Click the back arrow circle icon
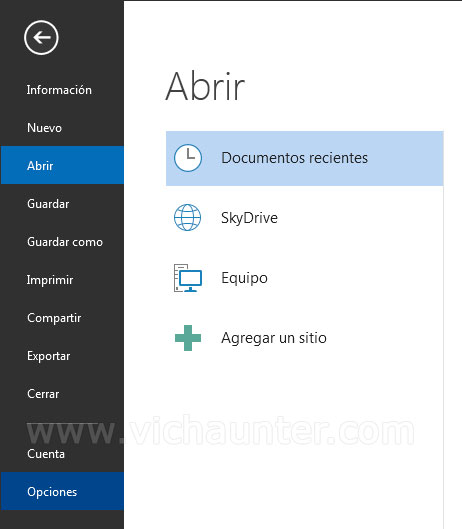The width and height of the screenshot is (462, 529). (x=41, y=37)
